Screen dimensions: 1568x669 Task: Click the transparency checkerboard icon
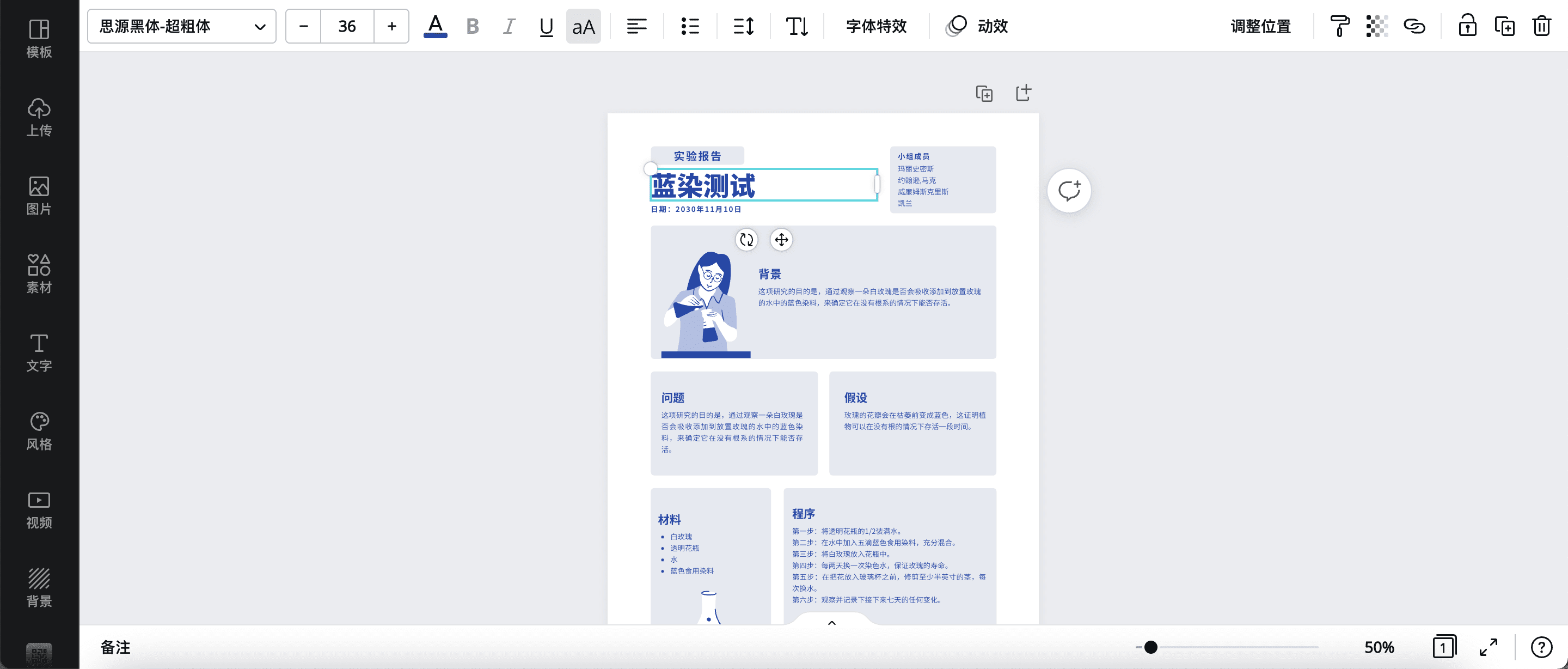tap(1376, 26)
